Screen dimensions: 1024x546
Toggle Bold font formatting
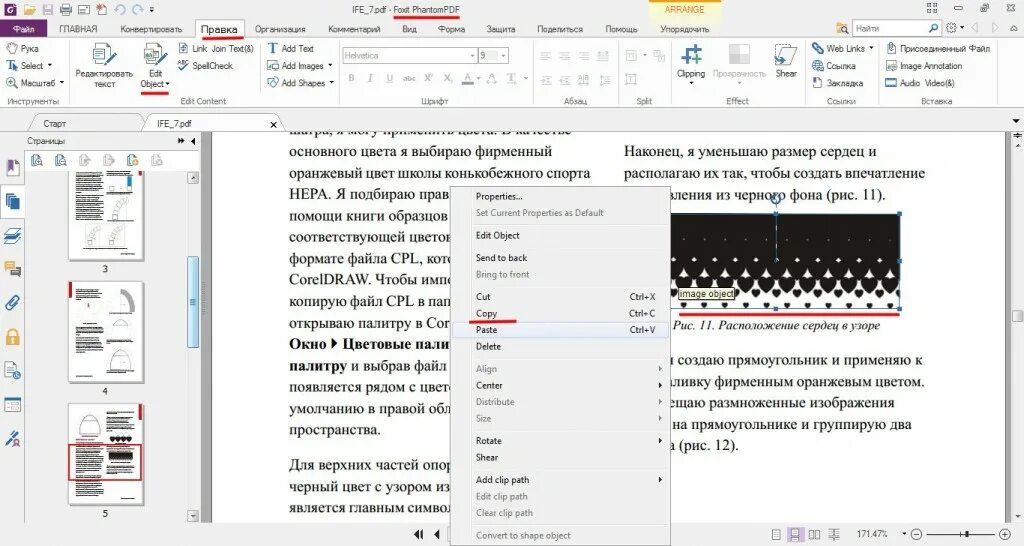click(351, 78)
